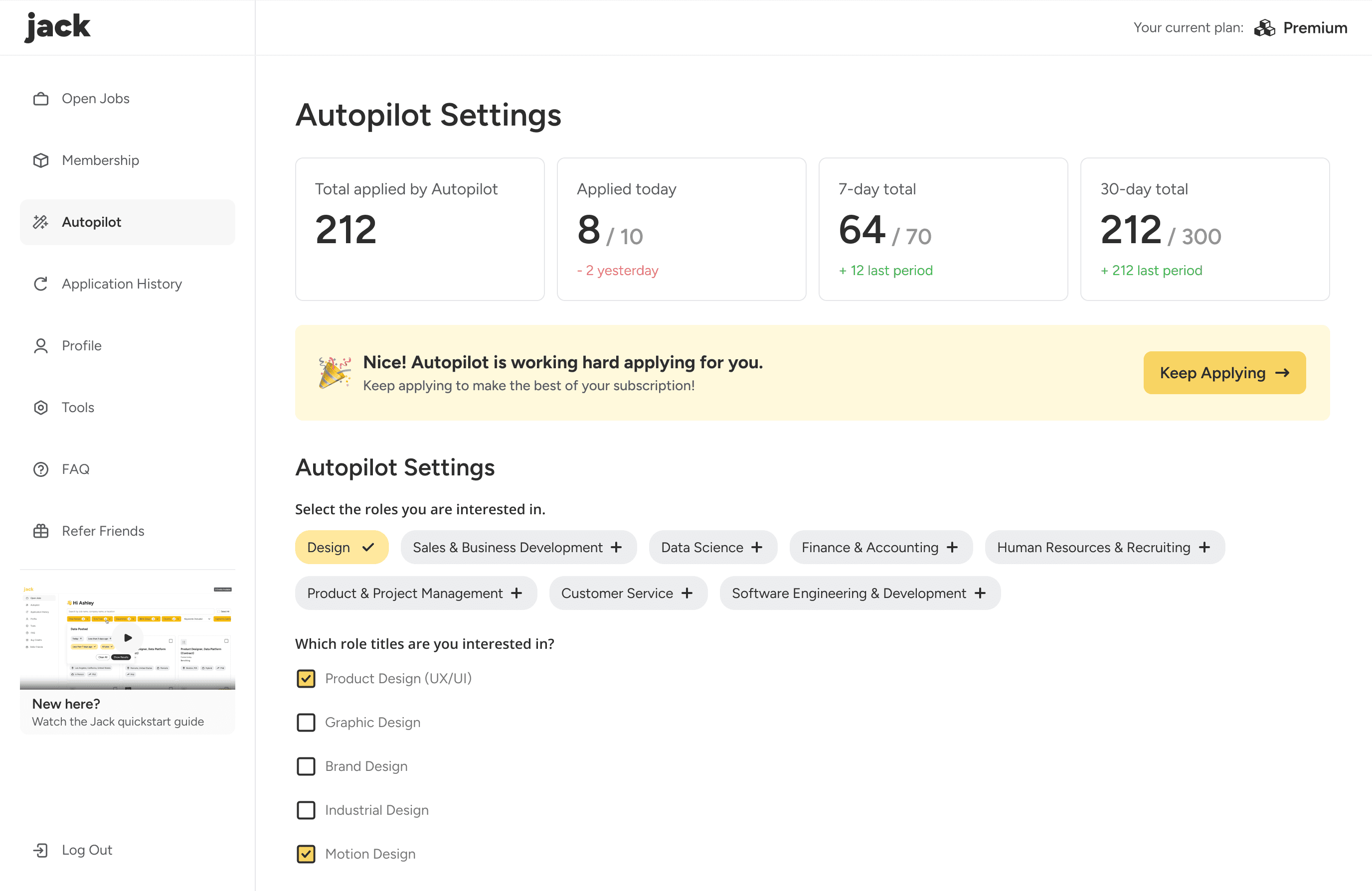
Task: Go to the Membership page
Action: [x=100, y=160]
